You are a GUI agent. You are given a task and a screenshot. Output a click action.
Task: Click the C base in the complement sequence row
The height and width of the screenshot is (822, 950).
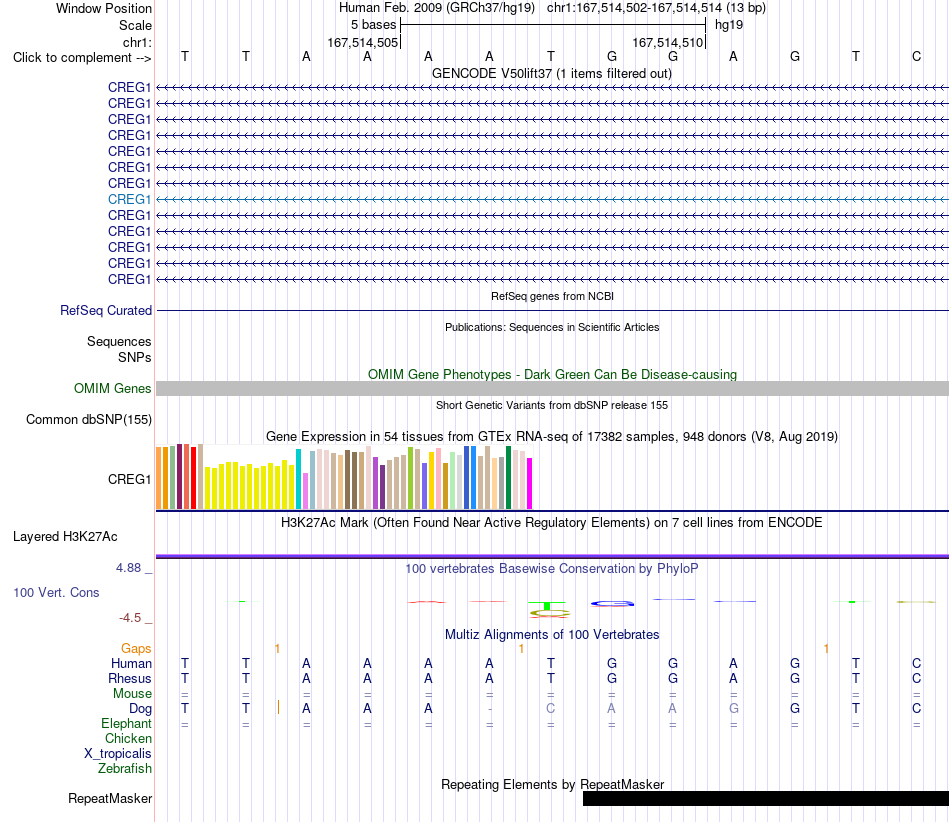[916, 56]
